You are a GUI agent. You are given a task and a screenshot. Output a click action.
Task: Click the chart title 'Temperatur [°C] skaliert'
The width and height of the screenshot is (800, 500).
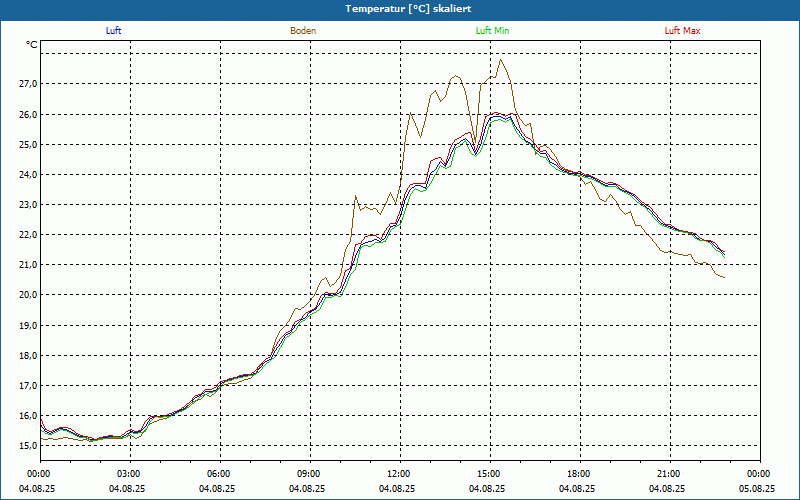408,9
